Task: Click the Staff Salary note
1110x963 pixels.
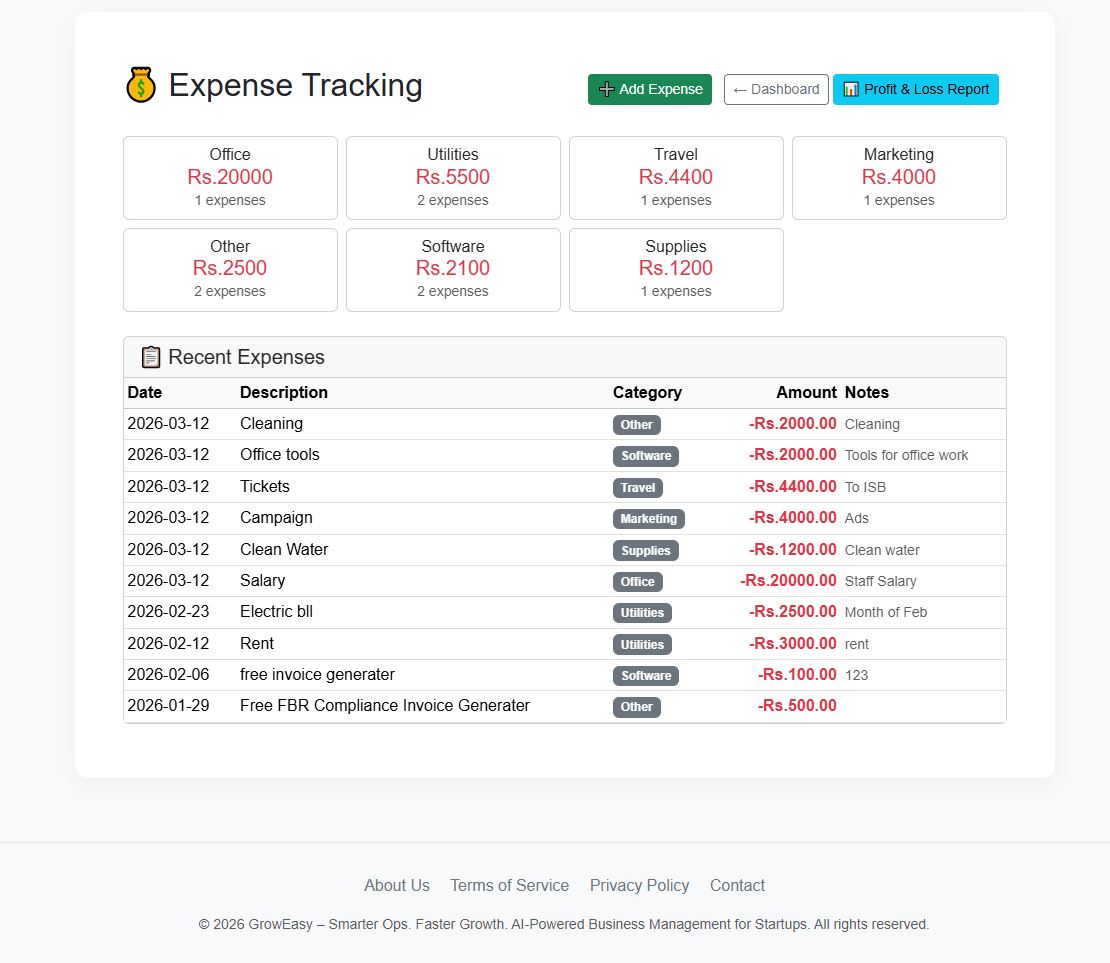Action: click(x=881, y=581)
